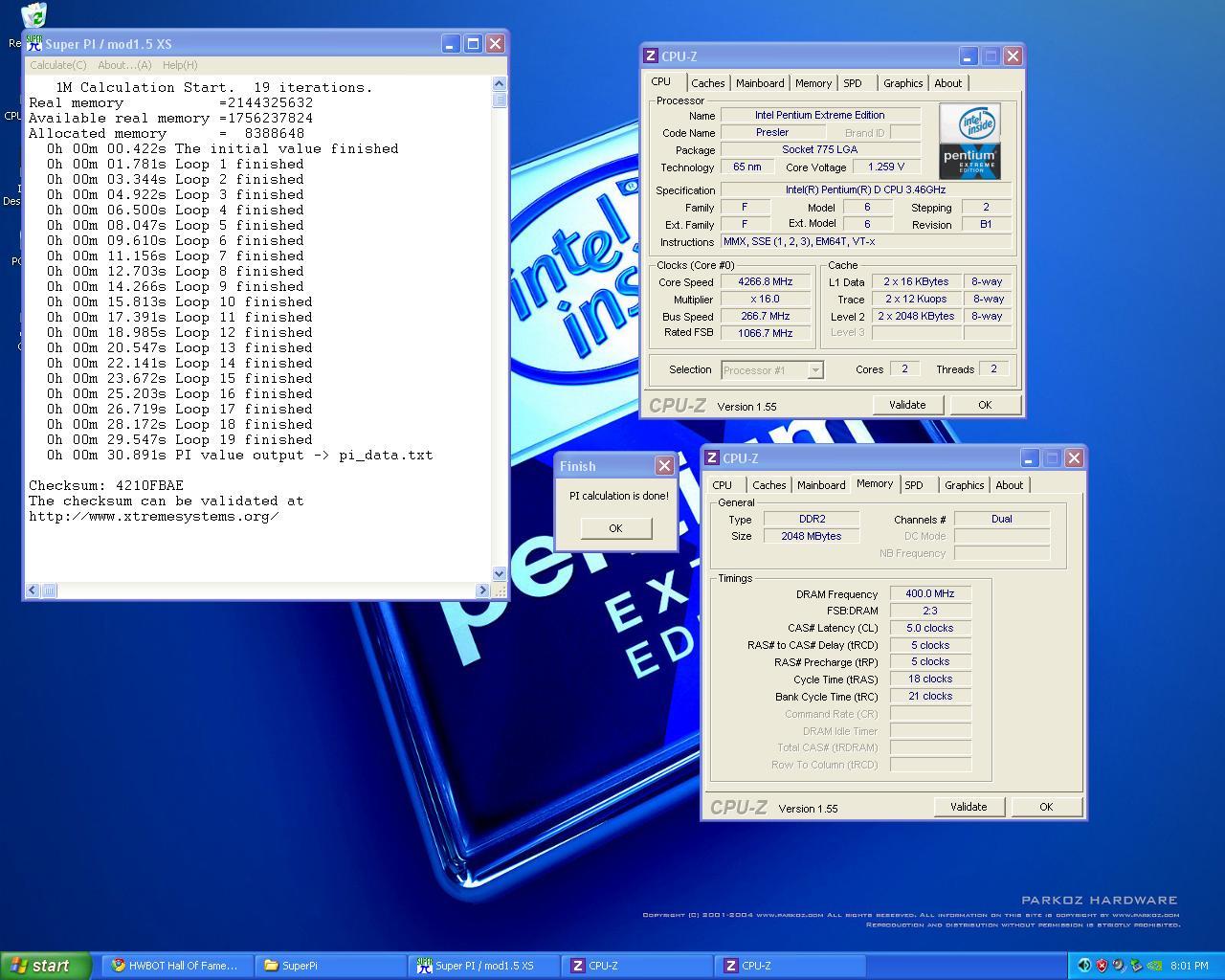The image size is (1225, 980).
Task: Click the Core Speed value 4266.8 MHz
Action: click(x=765, y=282)
